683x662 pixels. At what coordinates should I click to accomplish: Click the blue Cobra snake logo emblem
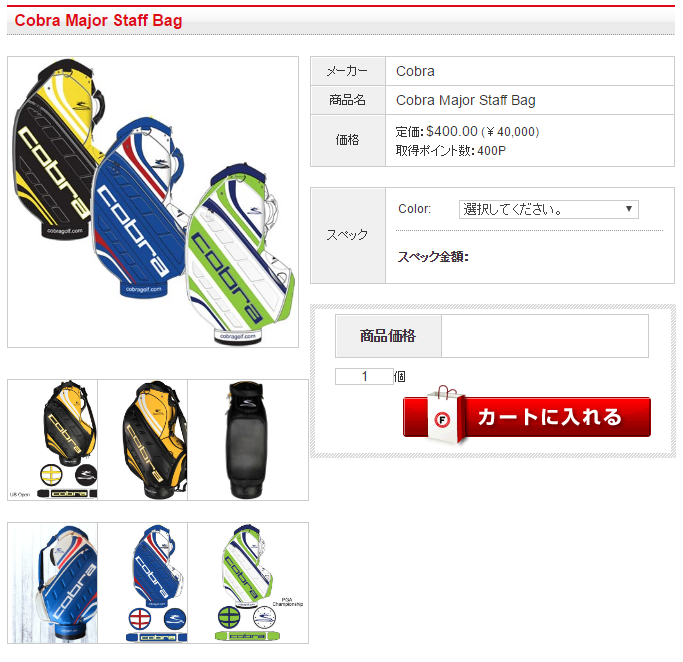pyautogui.click(x=175, y=618)
